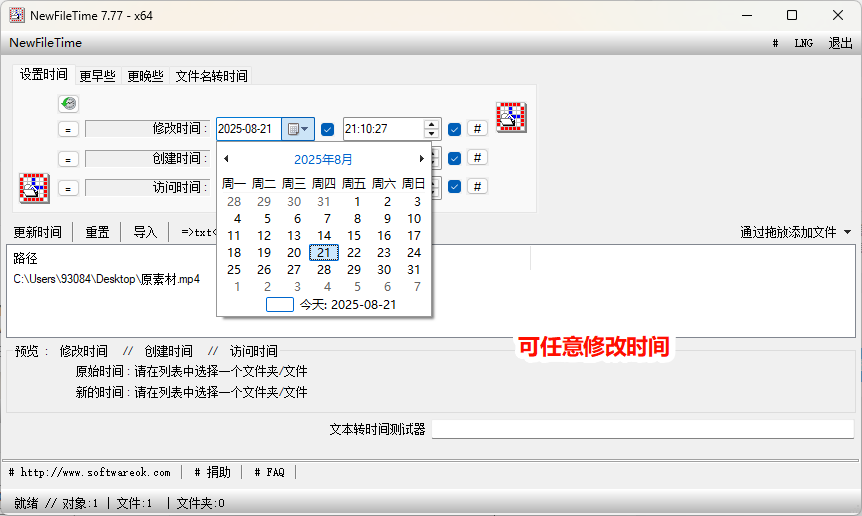Select day 26 in the calendar
Image resolution: width=862 pixels, height=516 pixels.
pos(264,270)
